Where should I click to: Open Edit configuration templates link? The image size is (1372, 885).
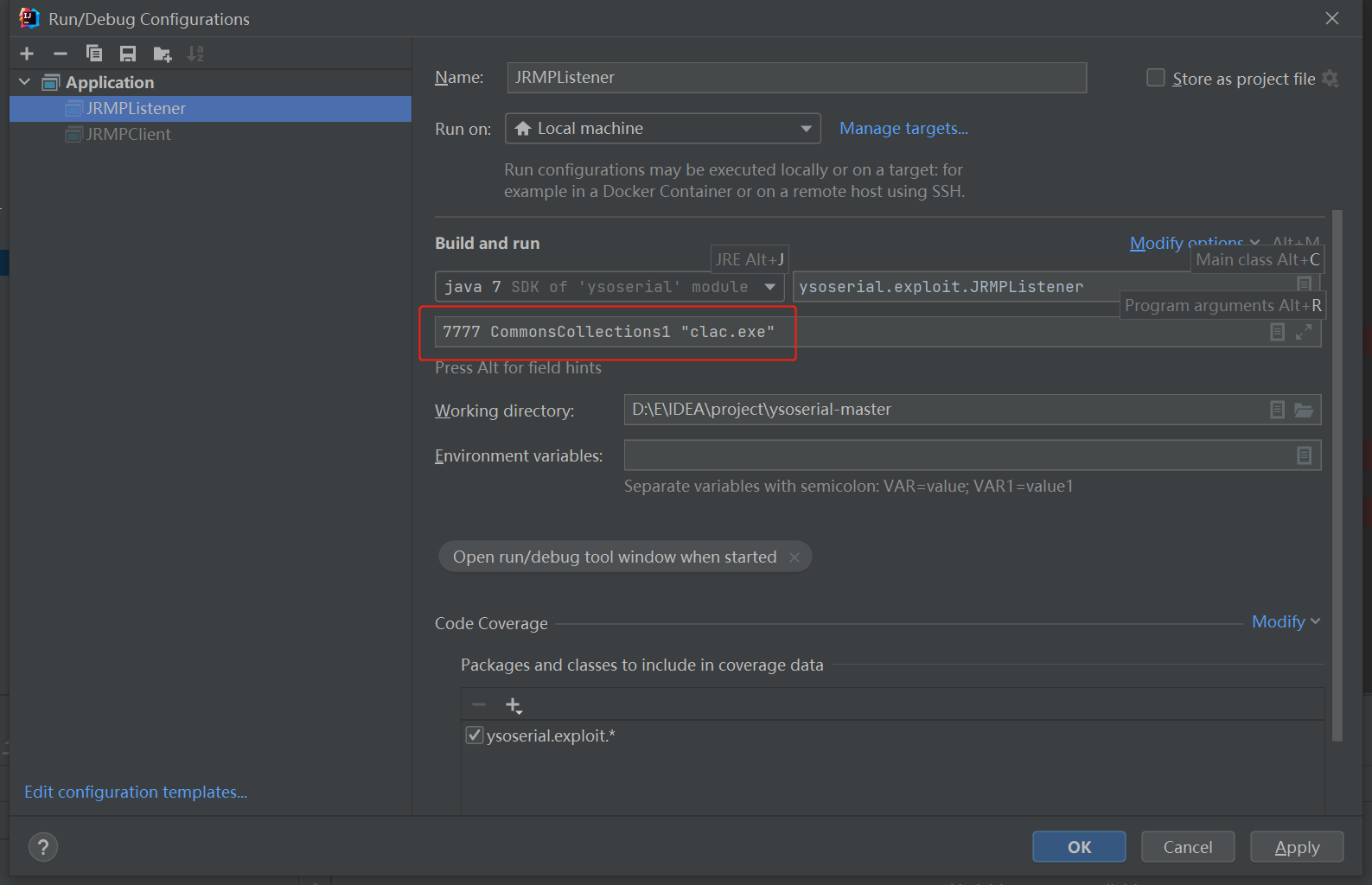pyautogui.click(x=136, y=793)
